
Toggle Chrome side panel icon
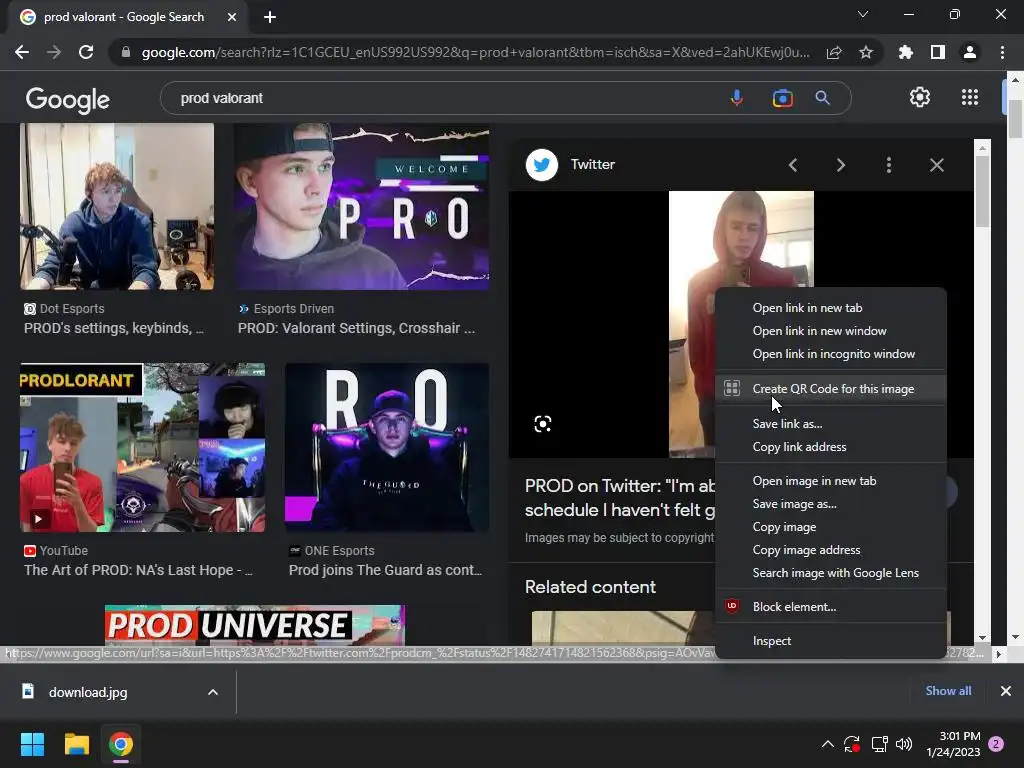pos(938,52)
